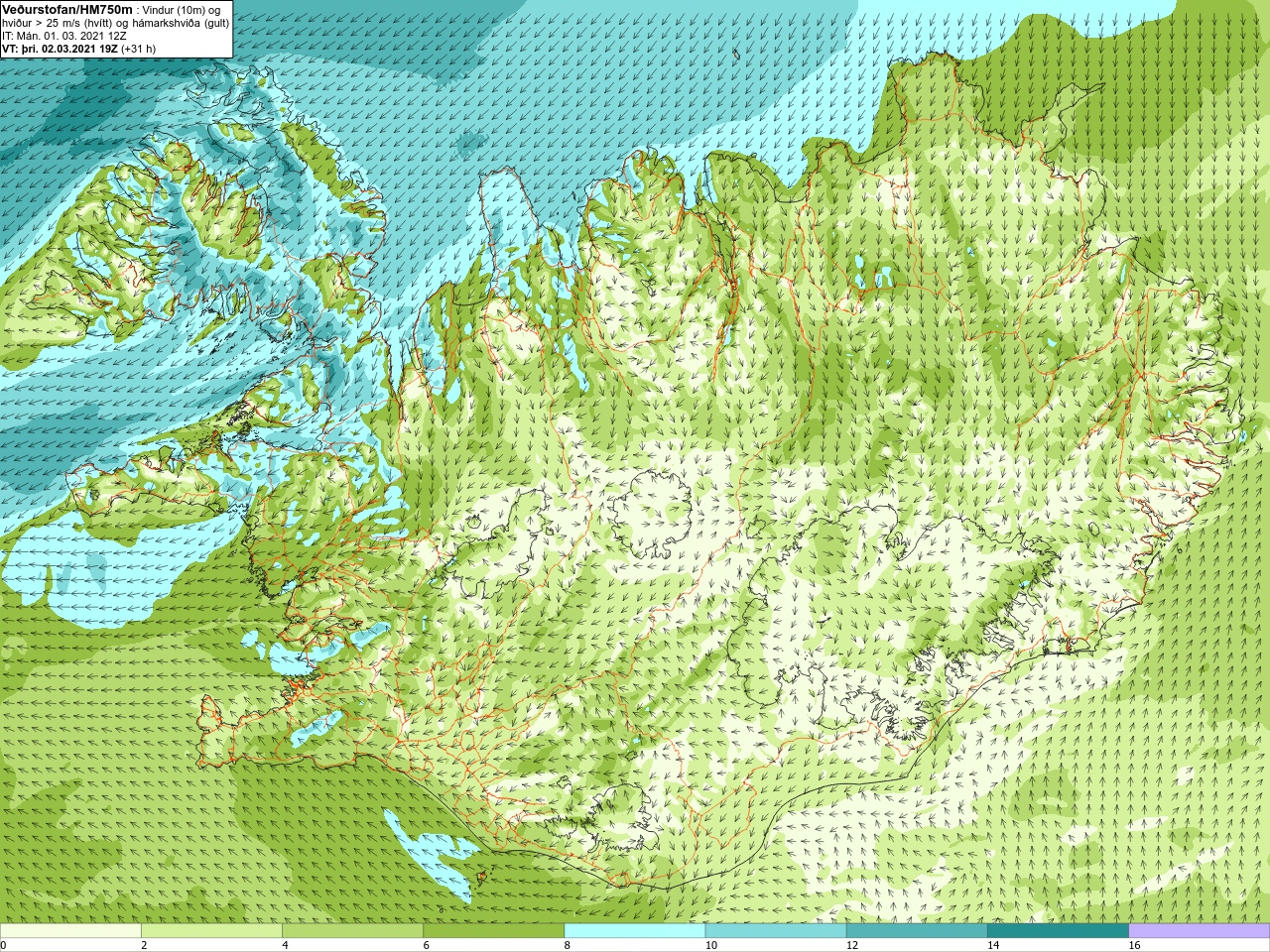Click the "14" legend scale label
Screen dimensions: 1270x952
coord(993,945)
